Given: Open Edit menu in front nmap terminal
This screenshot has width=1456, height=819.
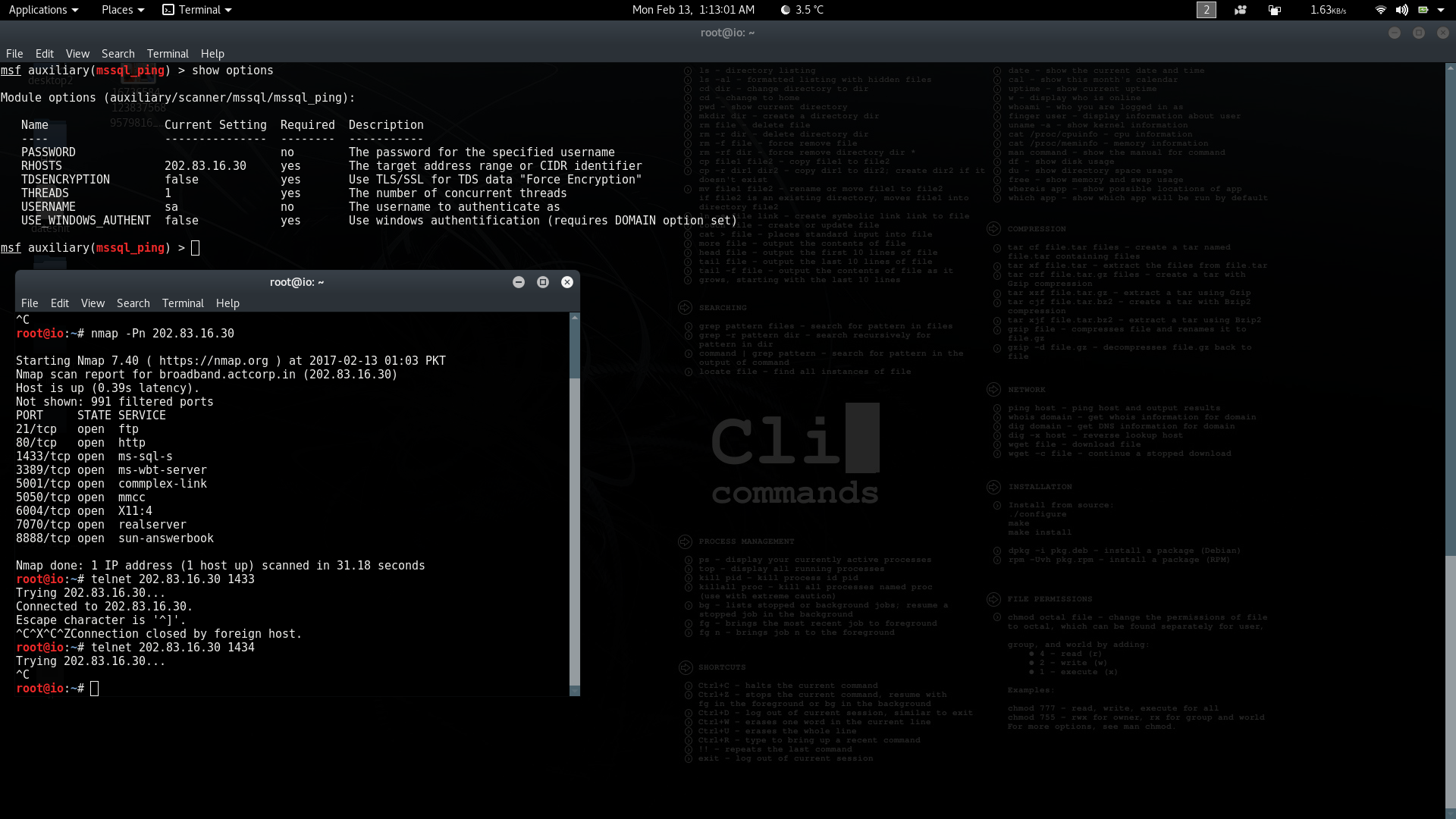Looking at the screenshot, I should (60, 303).
